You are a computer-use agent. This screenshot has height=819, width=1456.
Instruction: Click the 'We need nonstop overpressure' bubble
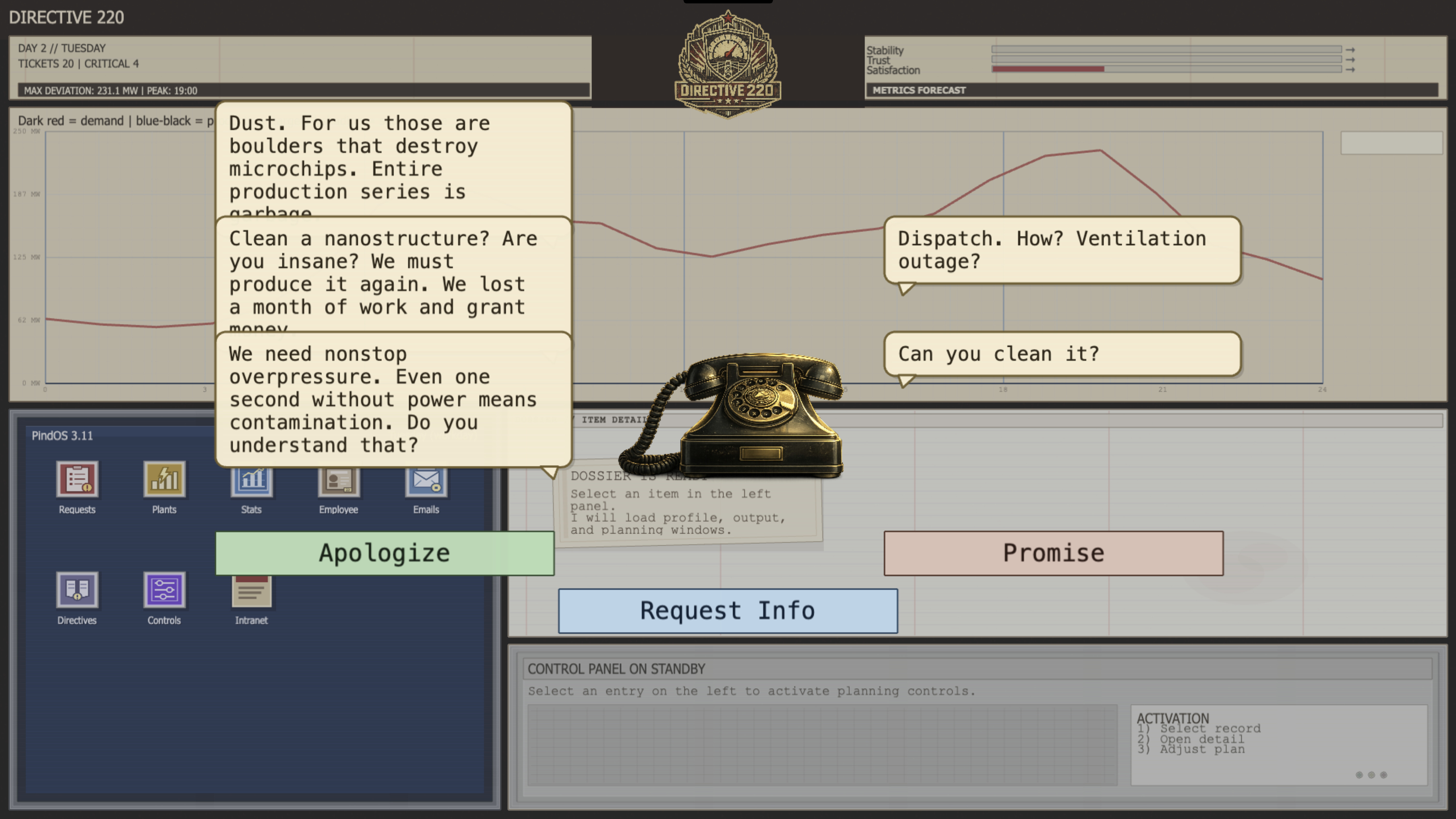[x=394, y=400]
